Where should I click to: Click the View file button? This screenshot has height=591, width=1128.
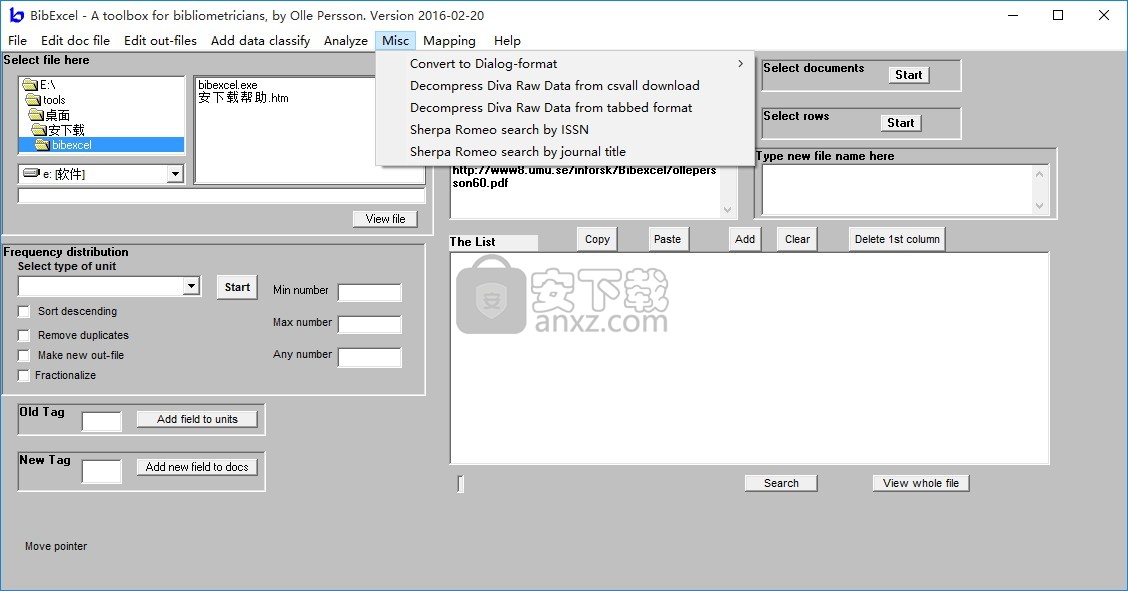pyautogui.click(x=386, y=219)
